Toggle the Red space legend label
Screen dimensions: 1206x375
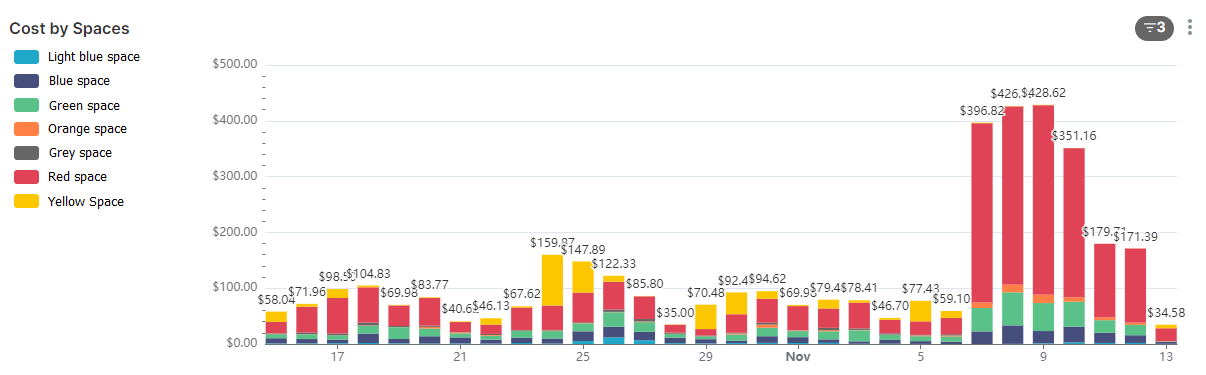[x=78, y=177]
